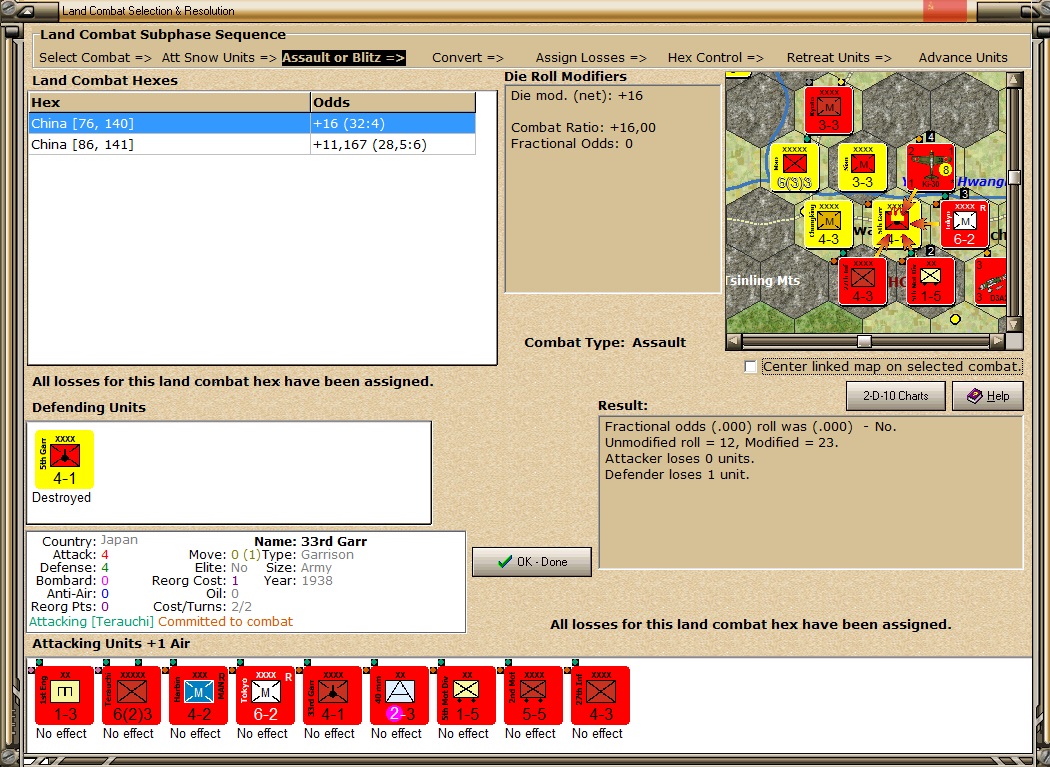Click the Hex column header

tap(169, 102)
